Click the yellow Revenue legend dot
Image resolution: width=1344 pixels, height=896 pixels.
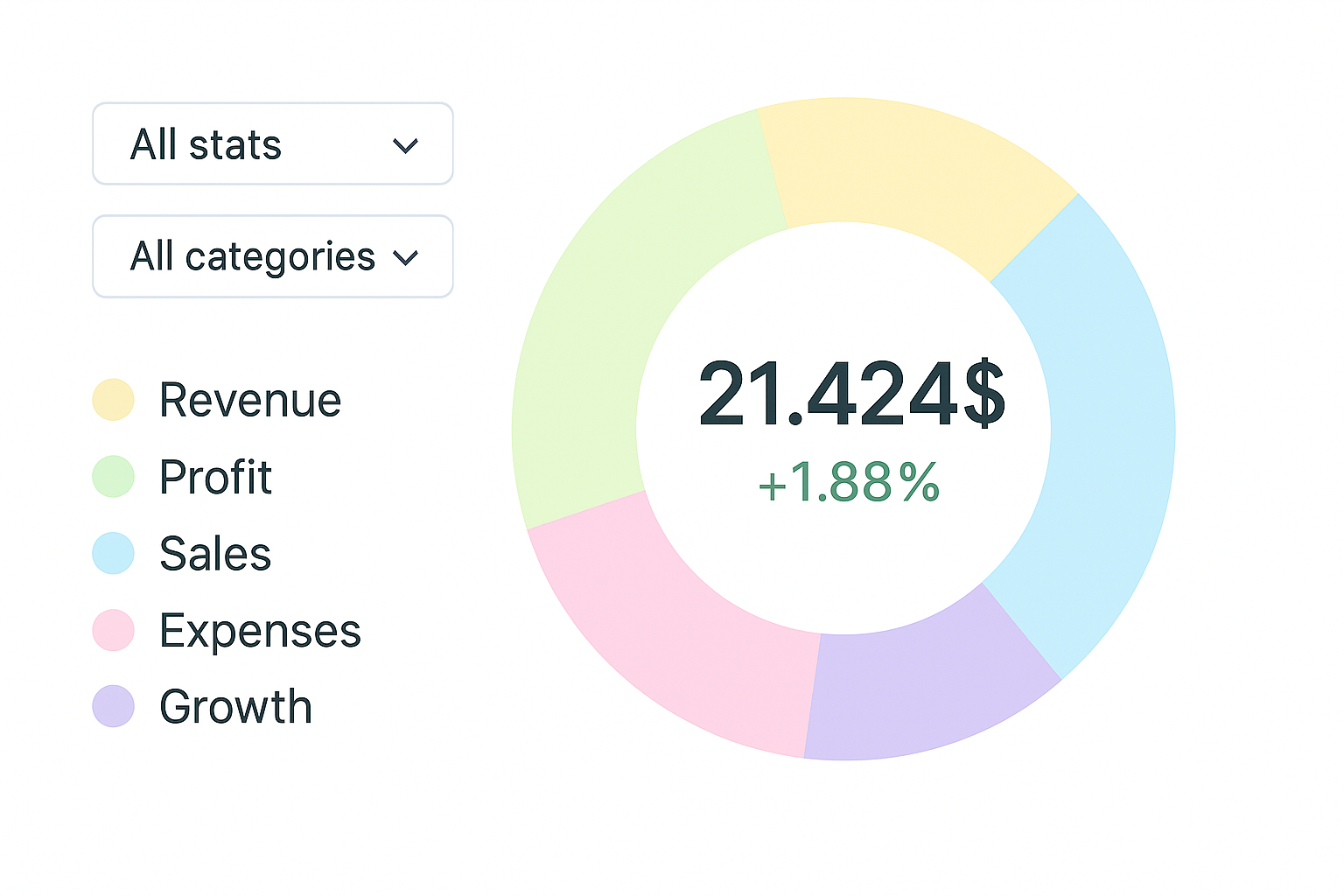(114, 400)
